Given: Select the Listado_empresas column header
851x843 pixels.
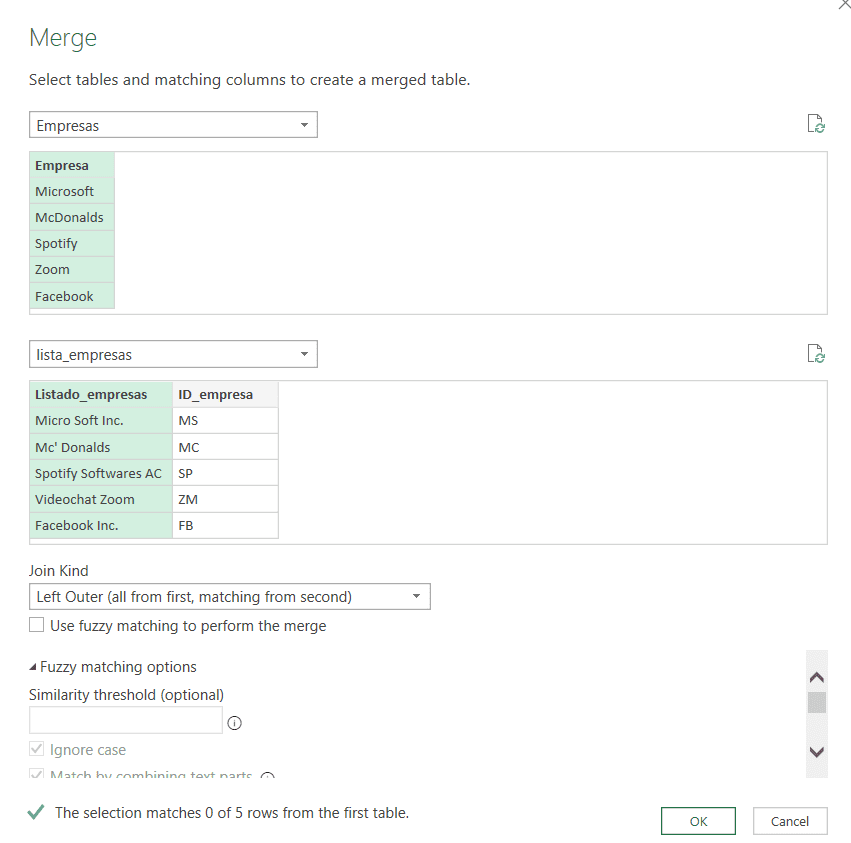Looking at the screenshot, I should (101, 395).
